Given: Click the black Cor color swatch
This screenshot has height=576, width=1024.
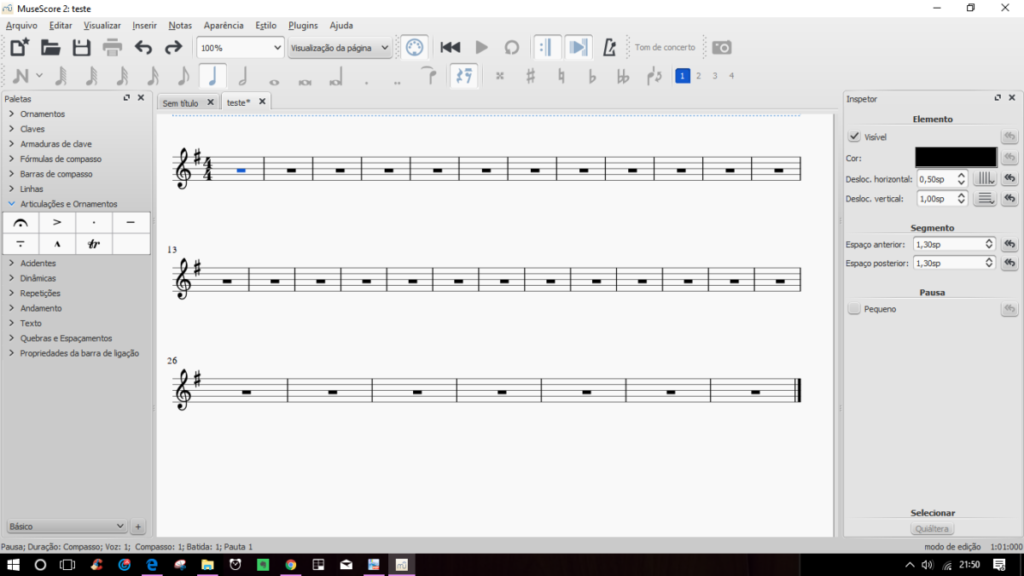Looking at the screenshot, I should (955, 158).
